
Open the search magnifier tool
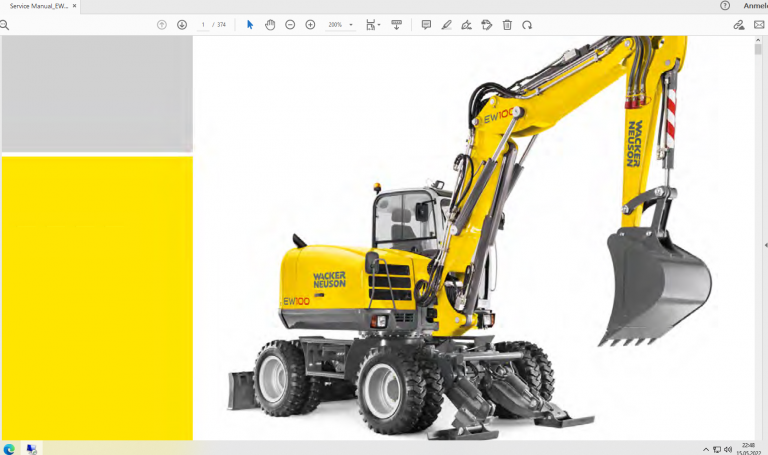click(x=4, y=25)
